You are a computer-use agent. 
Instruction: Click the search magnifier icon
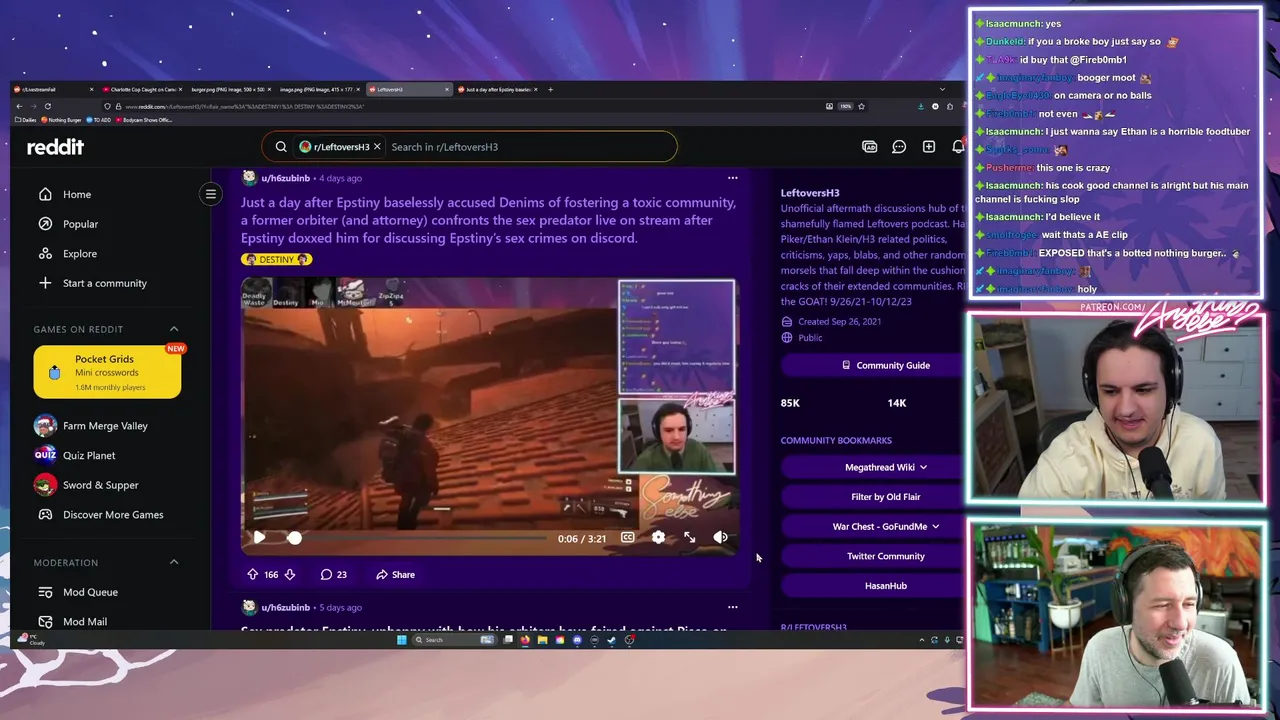pos(281,147)
